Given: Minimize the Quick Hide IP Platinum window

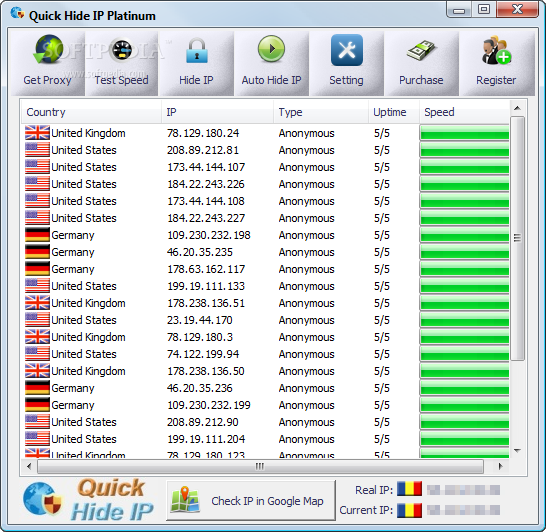Looking at the screenshot, I should pyautogui.click(x=459, y=10).
